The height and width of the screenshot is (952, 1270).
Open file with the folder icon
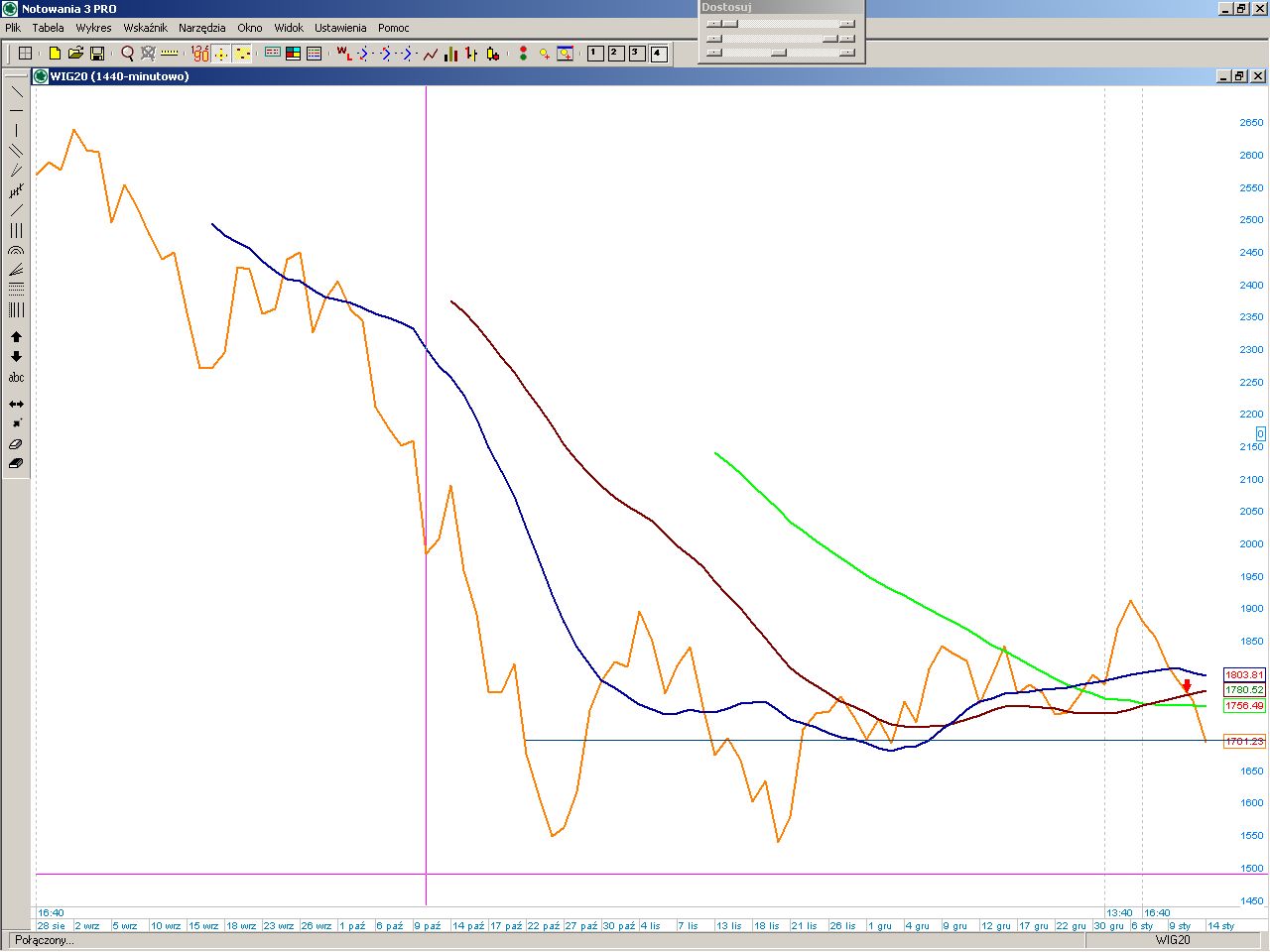point(75,54)
